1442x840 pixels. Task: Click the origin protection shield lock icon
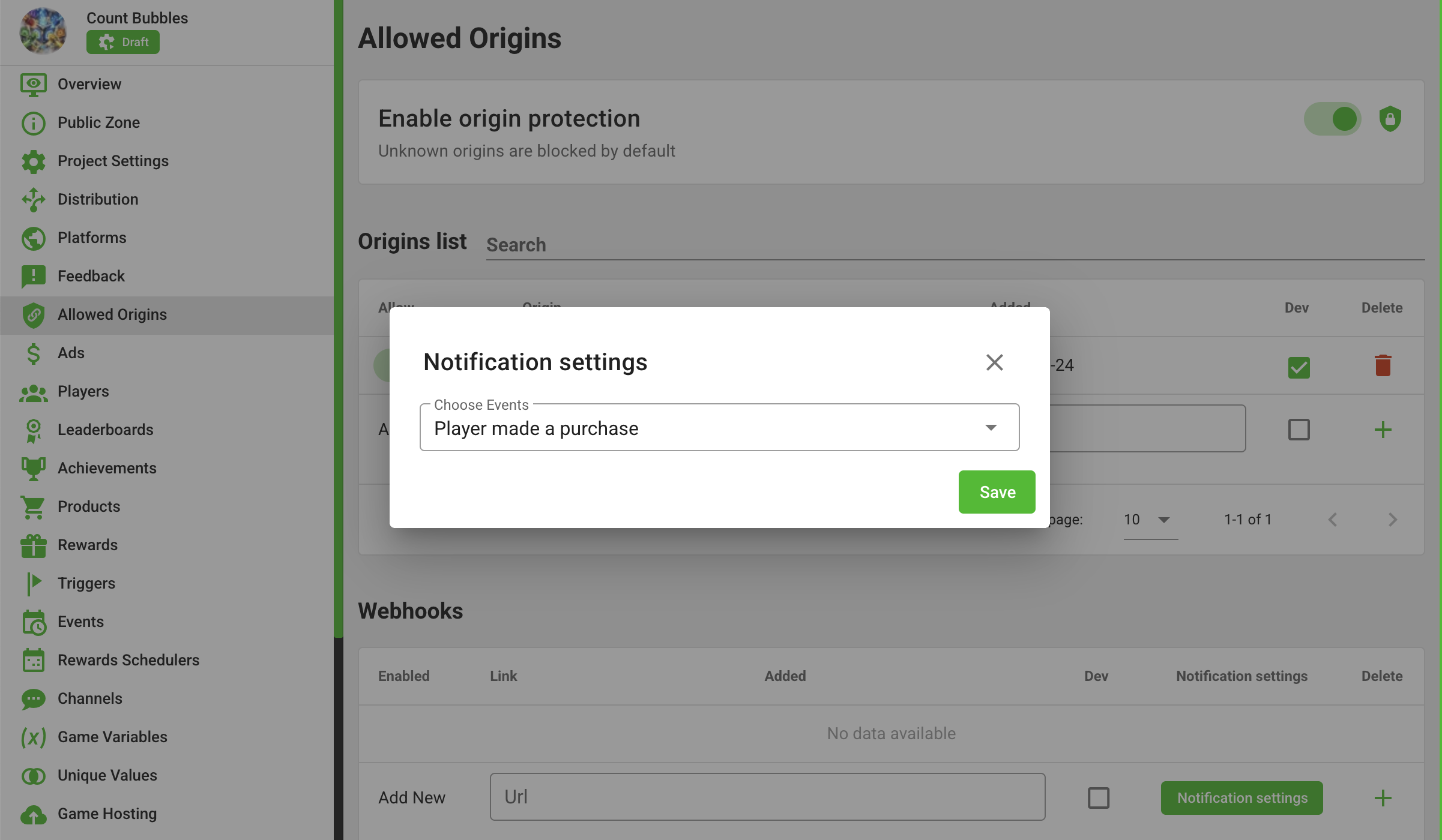coord(1390,119)
